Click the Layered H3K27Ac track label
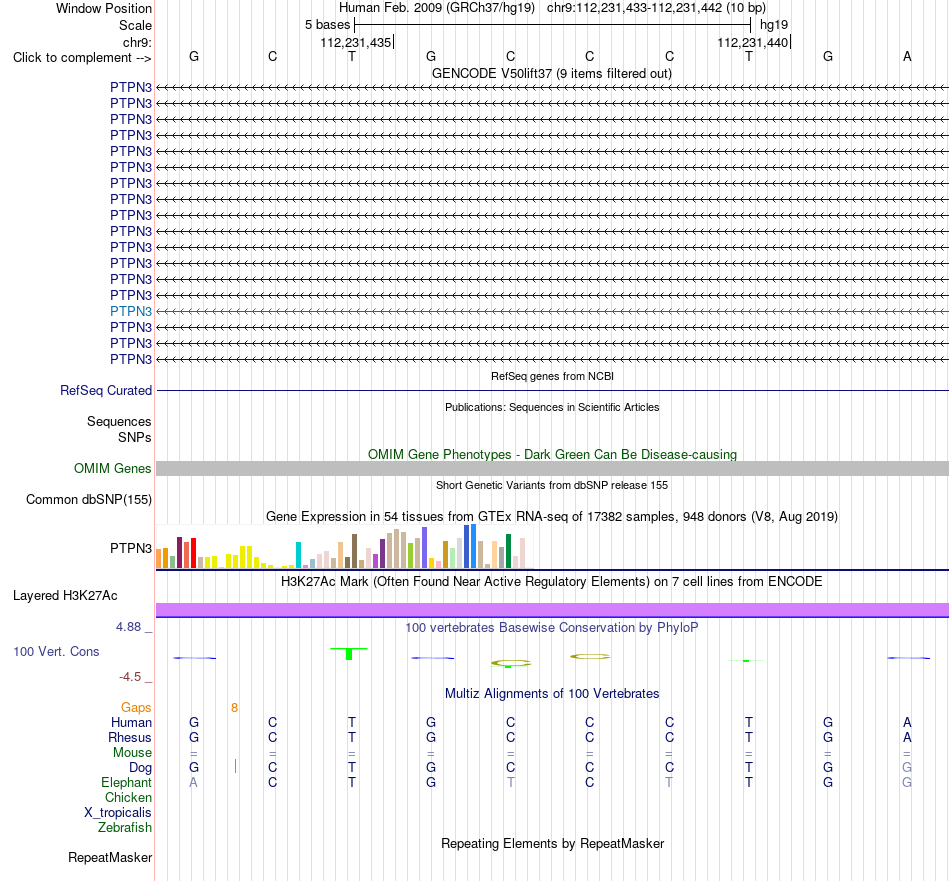 (65, 596)
